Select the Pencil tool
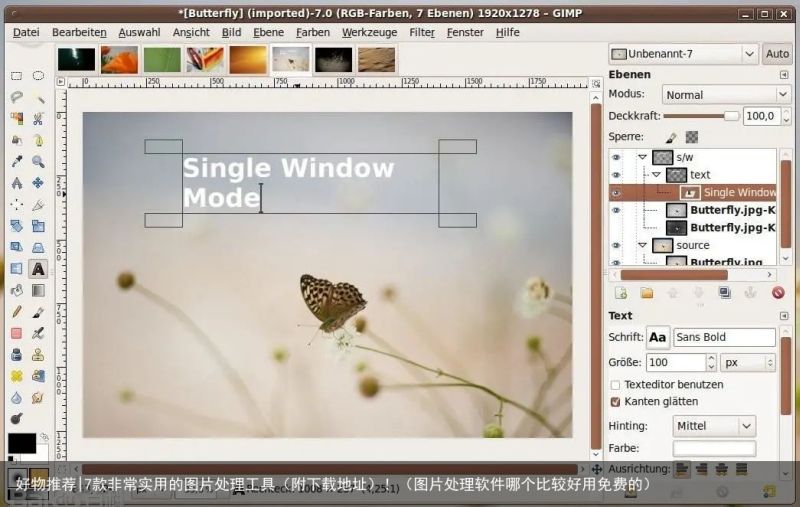This screenshot has width=800, height=507. pos(16,312)
